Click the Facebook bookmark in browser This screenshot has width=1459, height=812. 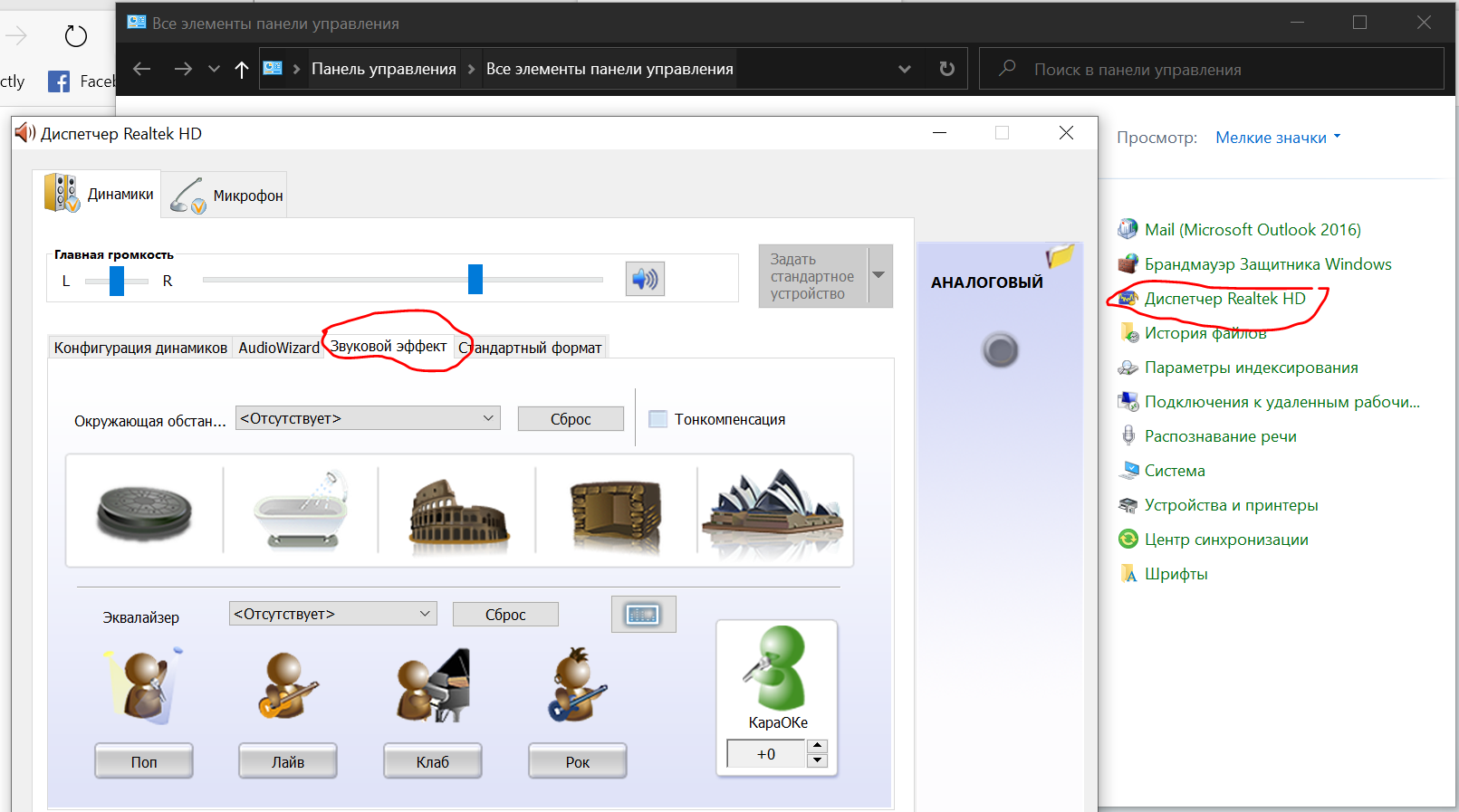coord(82,81)
